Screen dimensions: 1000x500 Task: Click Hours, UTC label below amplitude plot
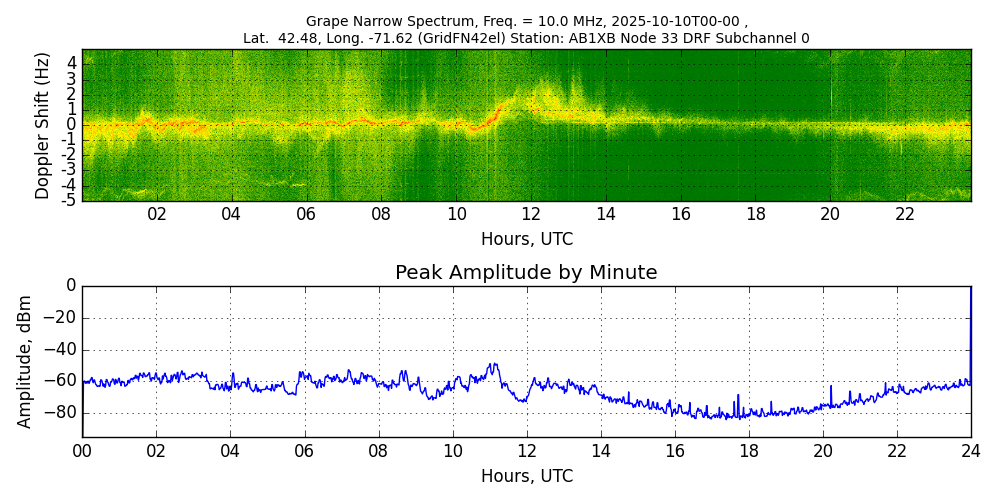(526, 476)
